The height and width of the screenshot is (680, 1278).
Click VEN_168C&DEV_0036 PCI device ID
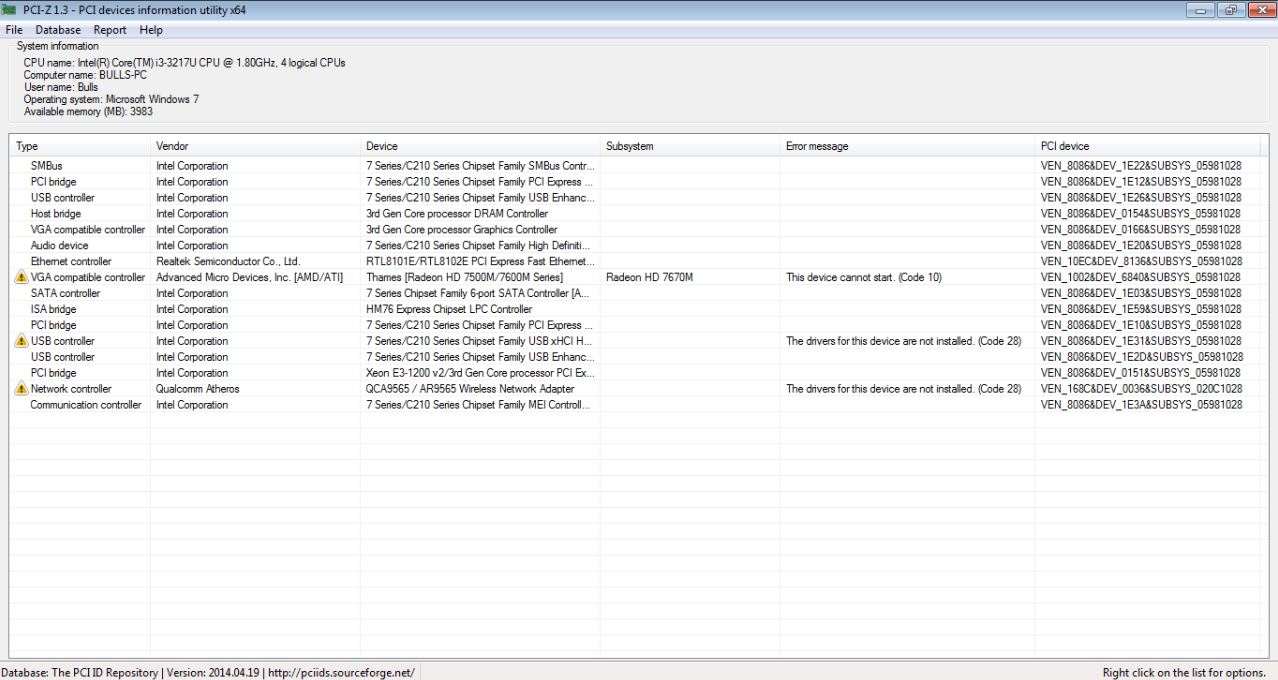(1141, 389)
